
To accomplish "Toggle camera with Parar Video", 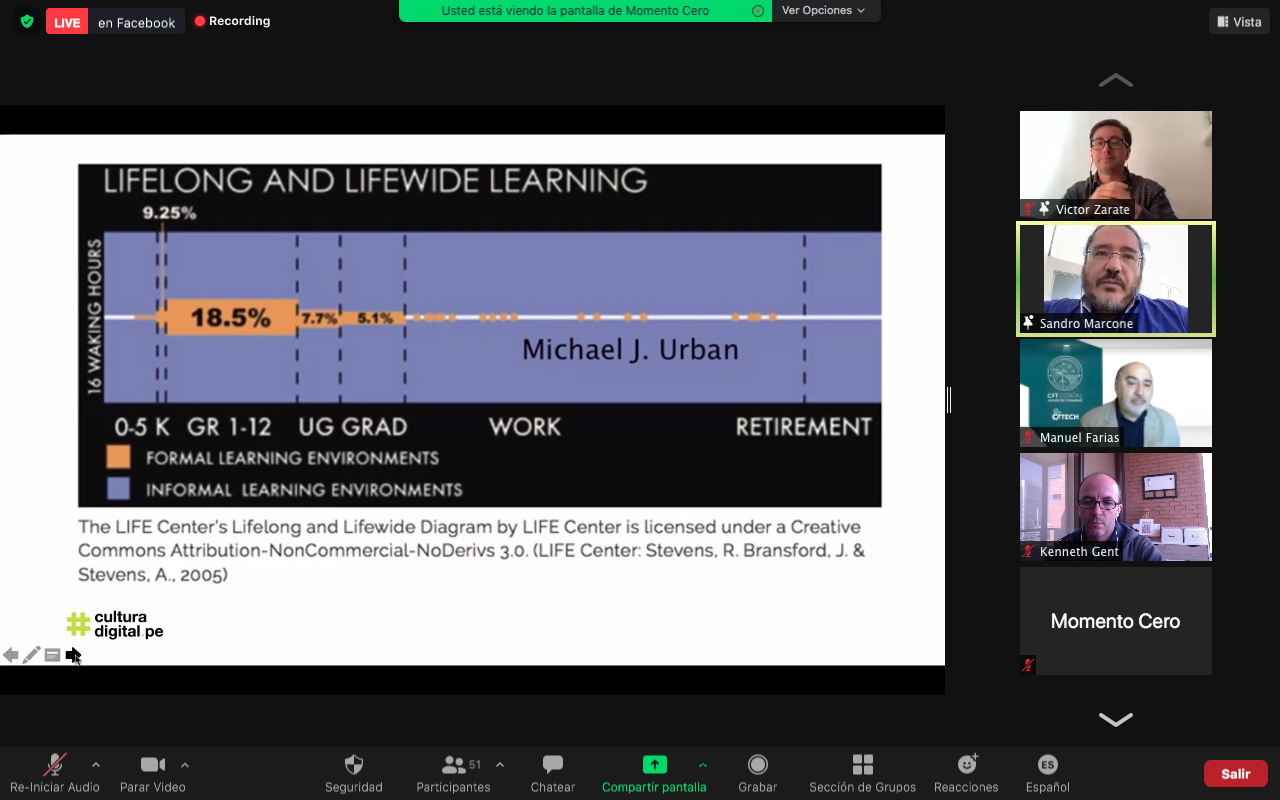I will [x=152, y=765].
